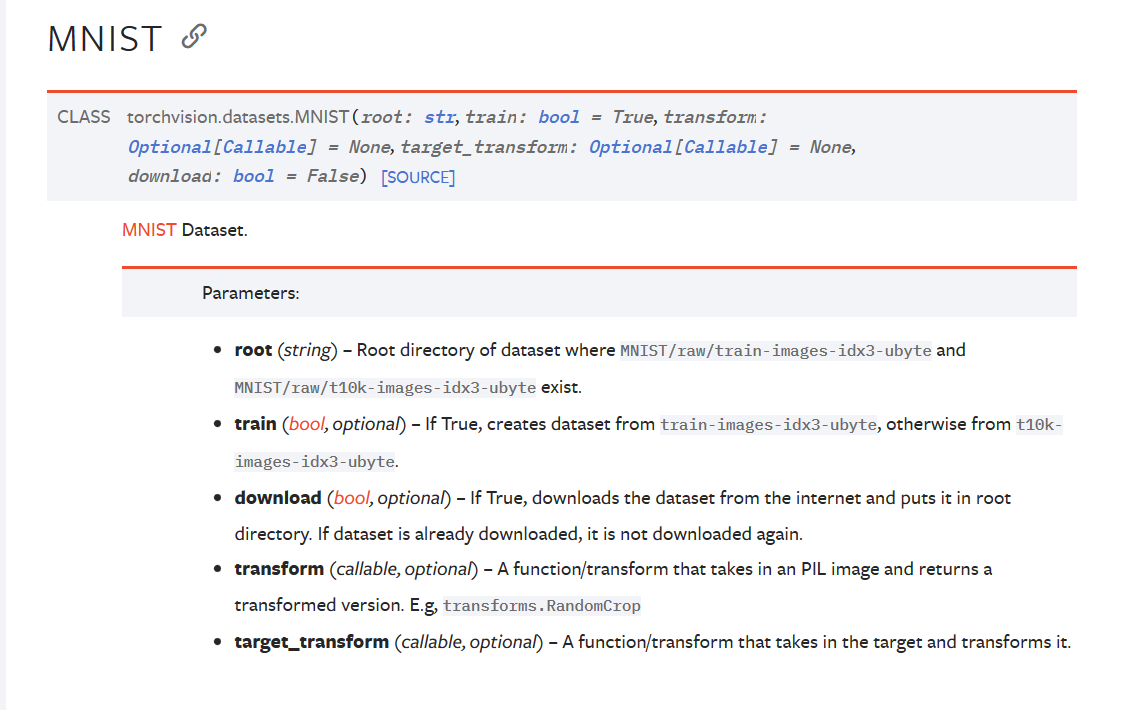Click the MNIST page heading
Screen dimensions: 1122x710
(x=105, y=39)
